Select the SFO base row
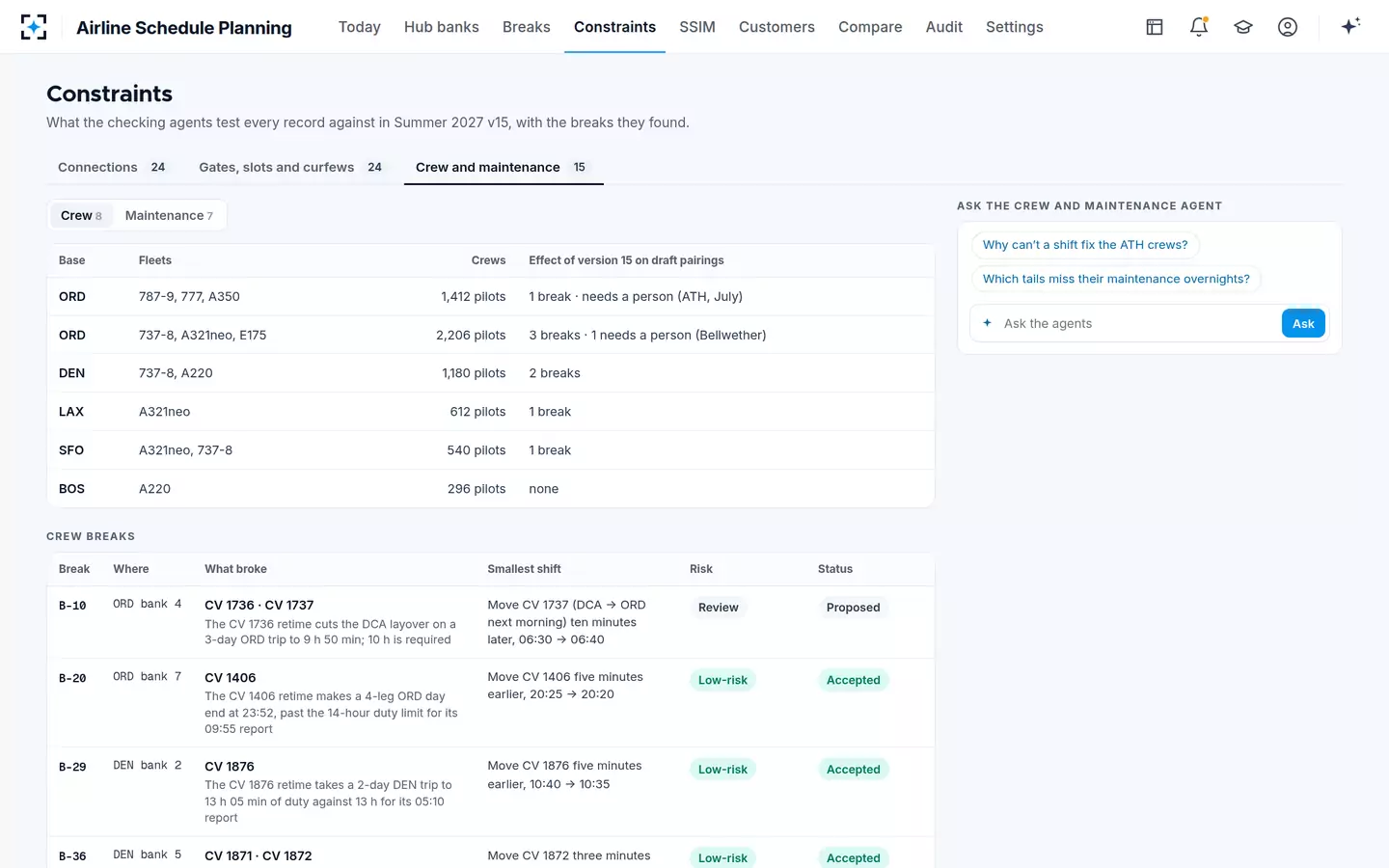 coord(490,450)
